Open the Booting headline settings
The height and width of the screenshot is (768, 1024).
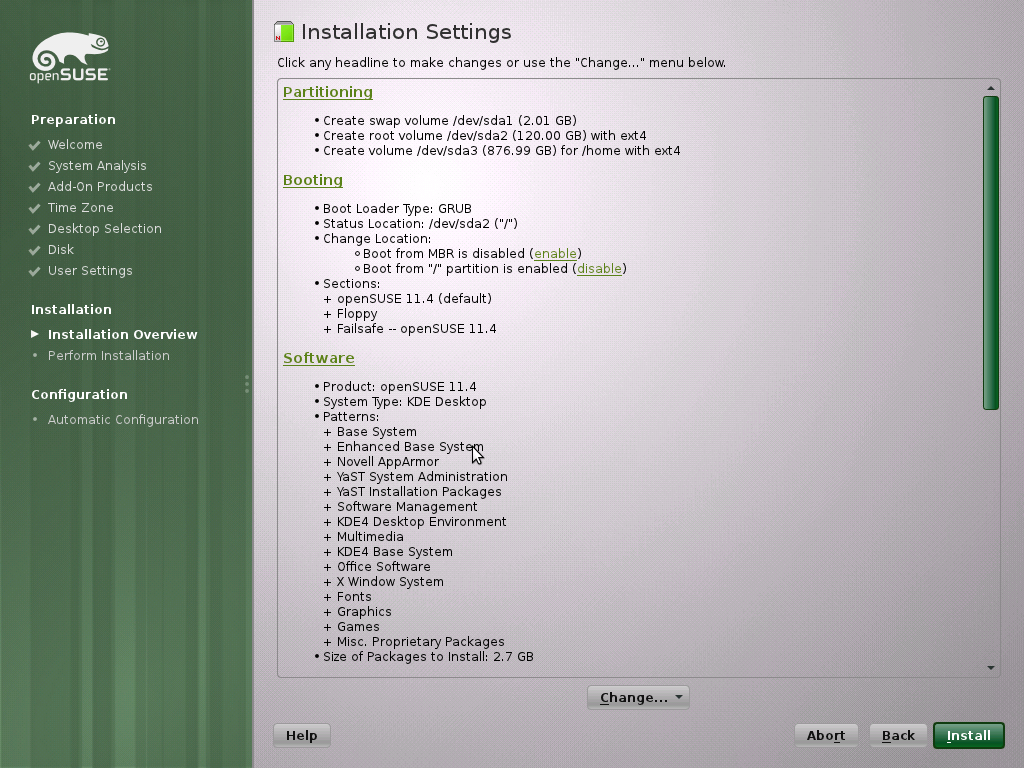pyautogui.click(x=313, y=180)
